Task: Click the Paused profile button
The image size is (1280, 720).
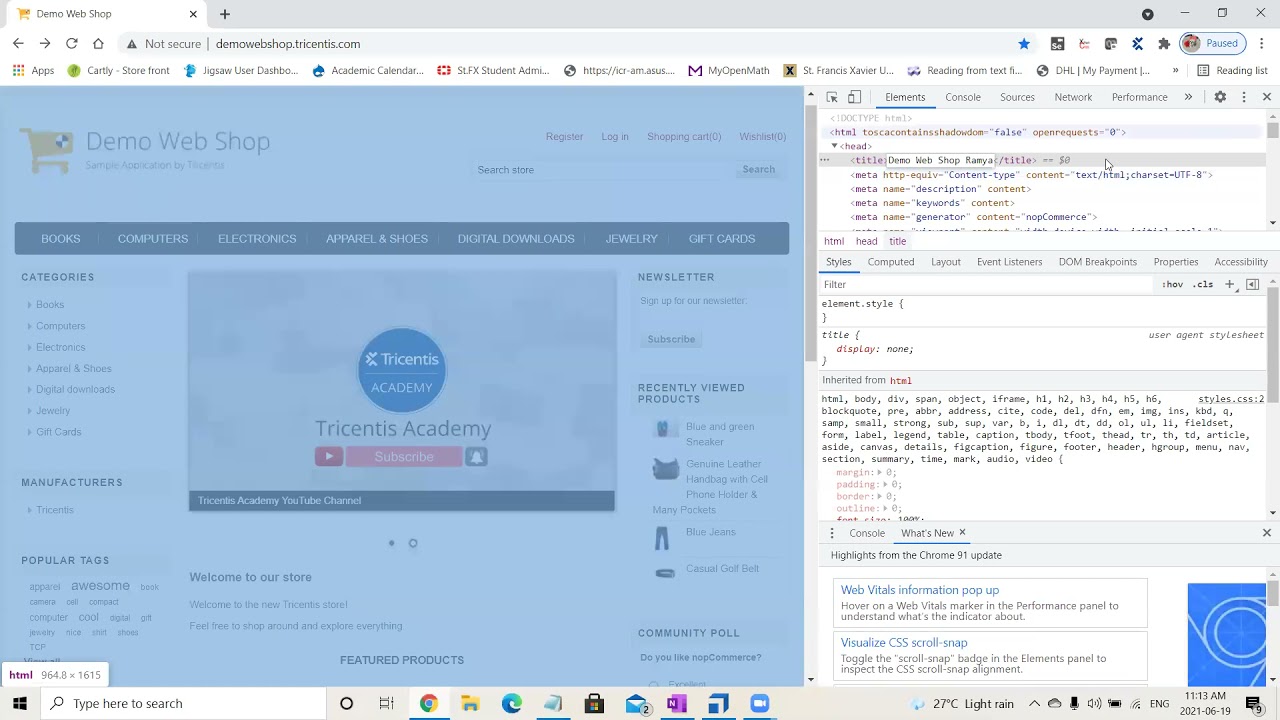Action: pyautogui.click(x=1211, y=44)
